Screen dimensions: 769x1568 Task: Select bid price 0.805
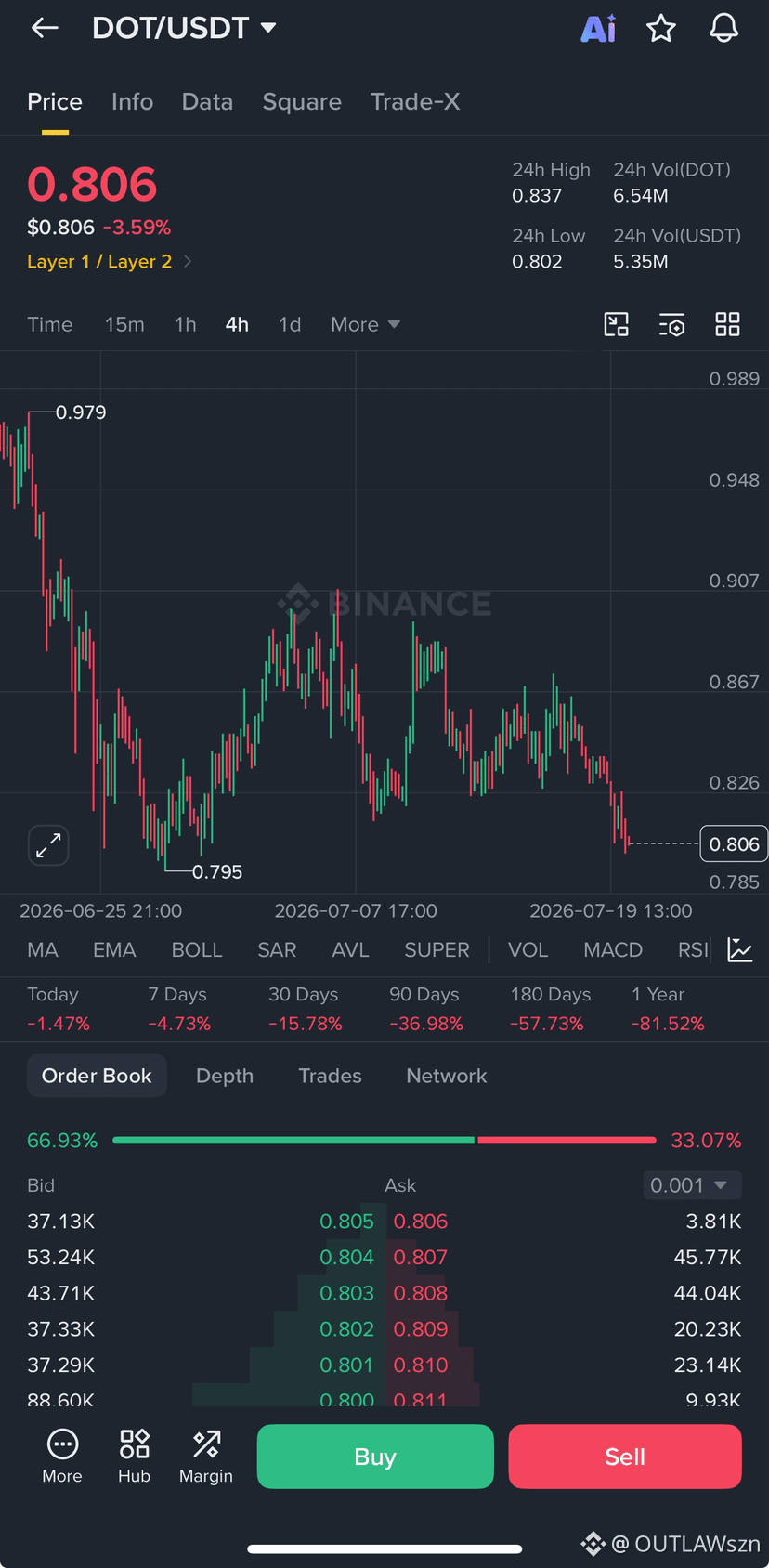(346, 1222)
